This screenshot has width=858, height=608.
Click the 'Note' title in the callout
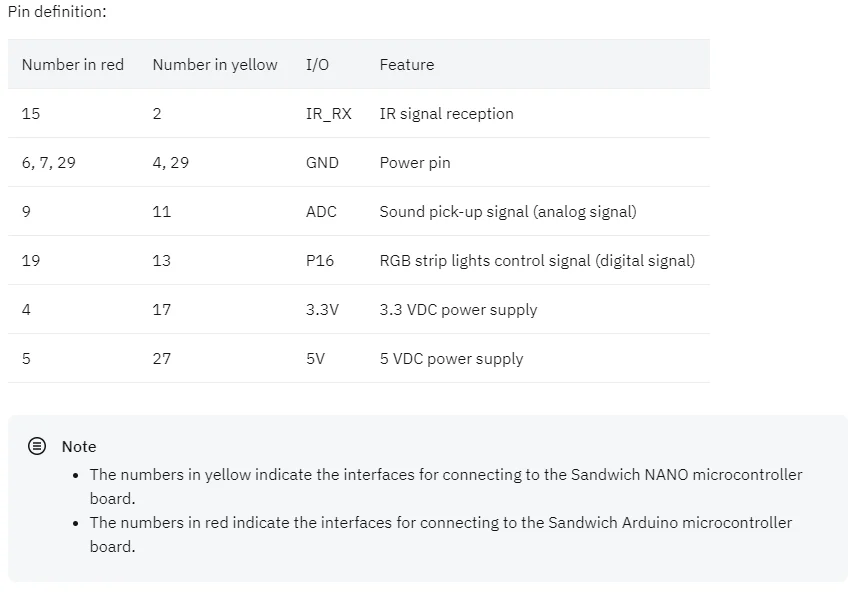[x=79, y=447]
